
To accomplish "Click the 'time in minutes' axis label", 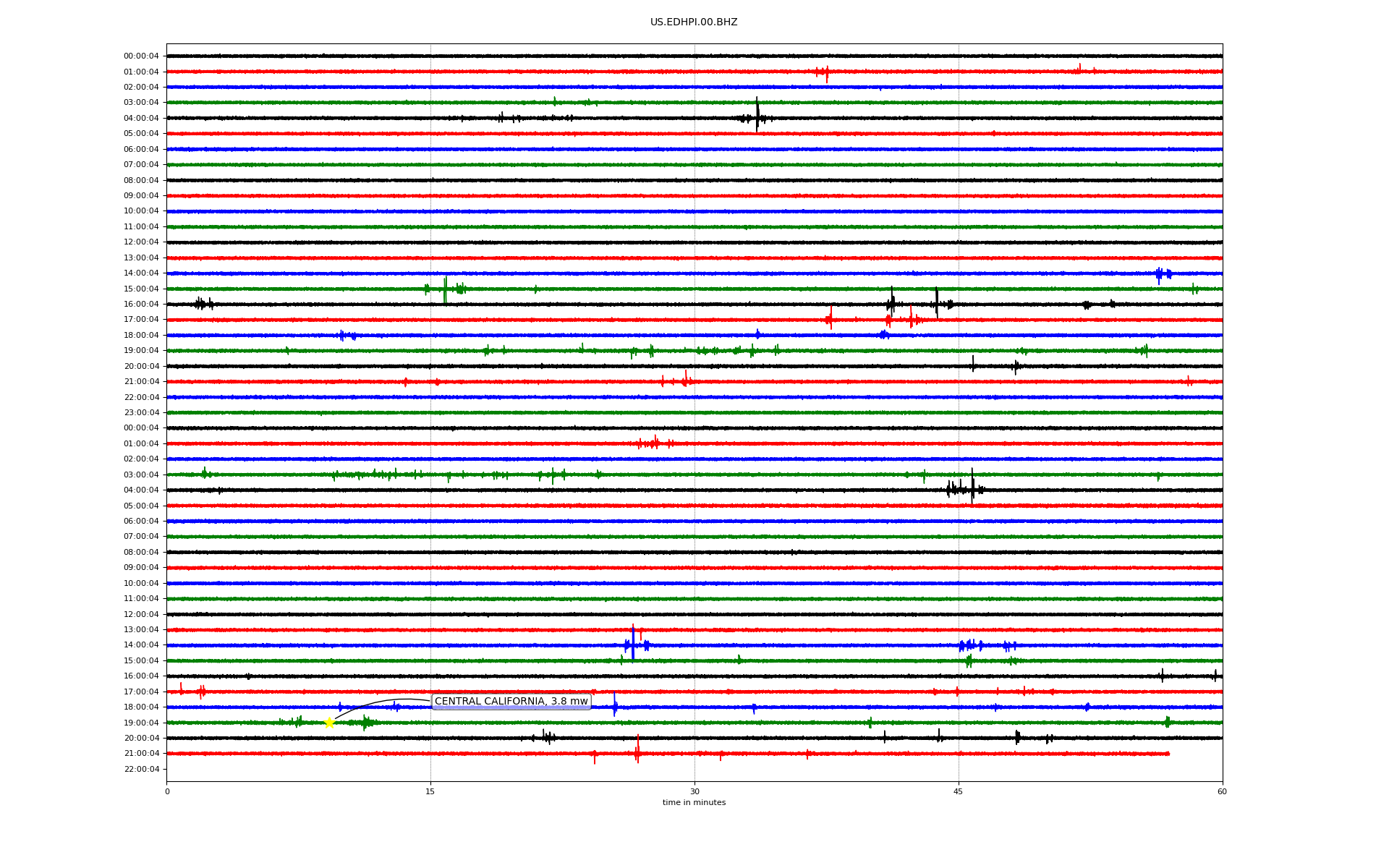I will (694, 803).
